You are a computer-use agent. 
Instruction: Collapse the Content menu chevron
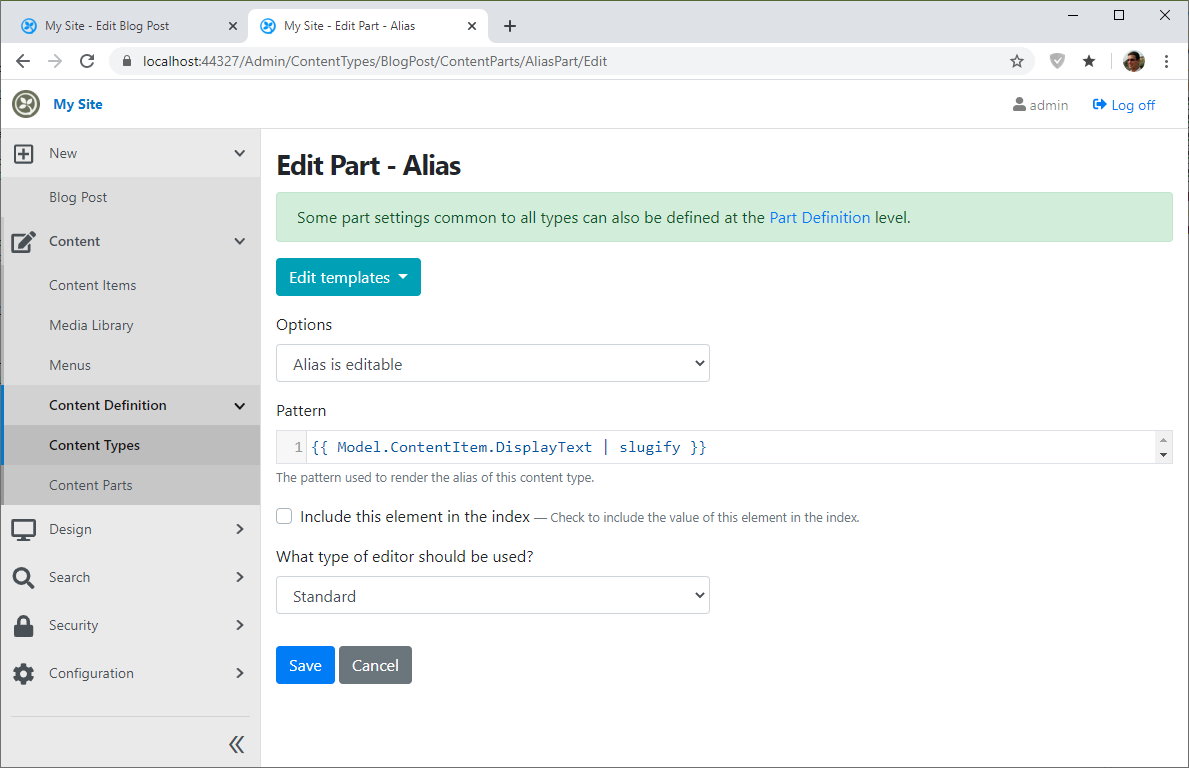[240, 242]
